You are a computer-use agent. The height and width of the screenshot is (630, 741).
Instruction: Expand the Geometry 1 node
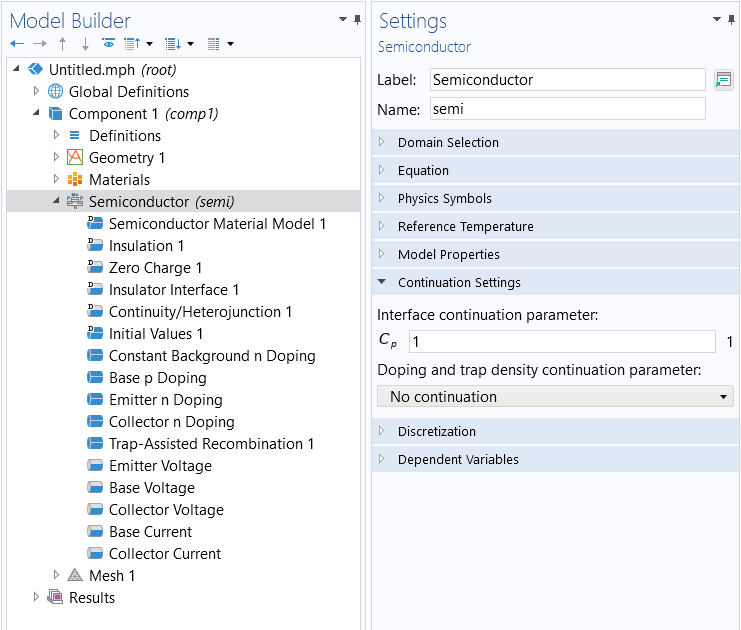[57, 158]
